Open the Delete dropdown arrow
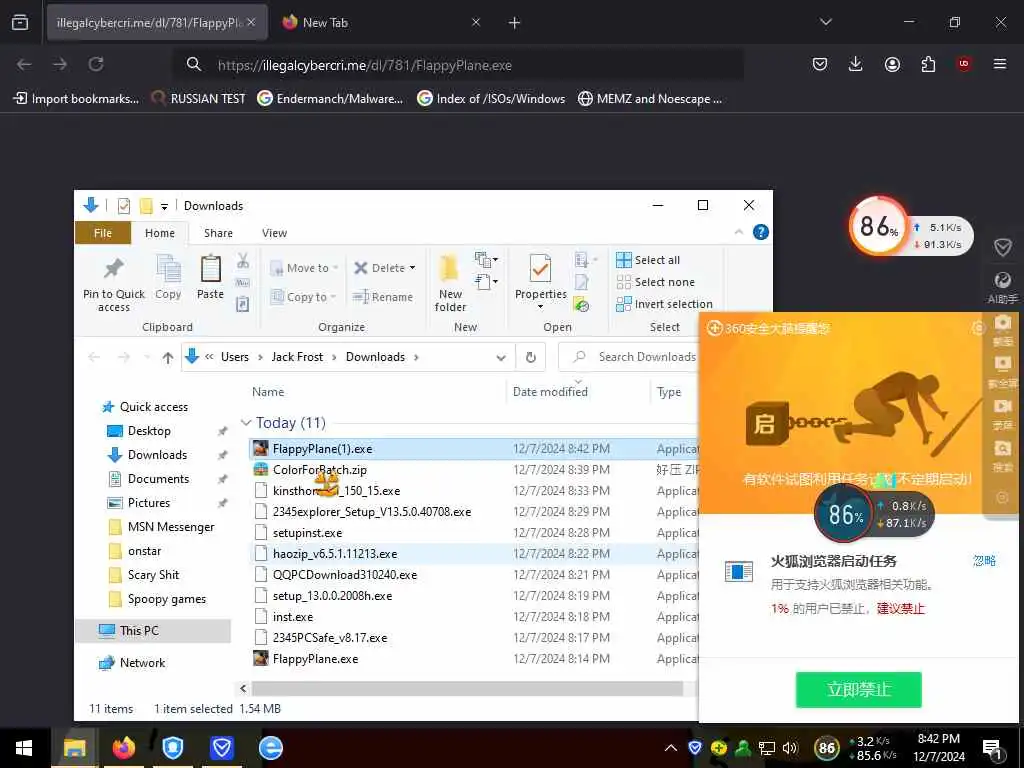Viewport: 1024px width, 768px height. pos(412,268)
